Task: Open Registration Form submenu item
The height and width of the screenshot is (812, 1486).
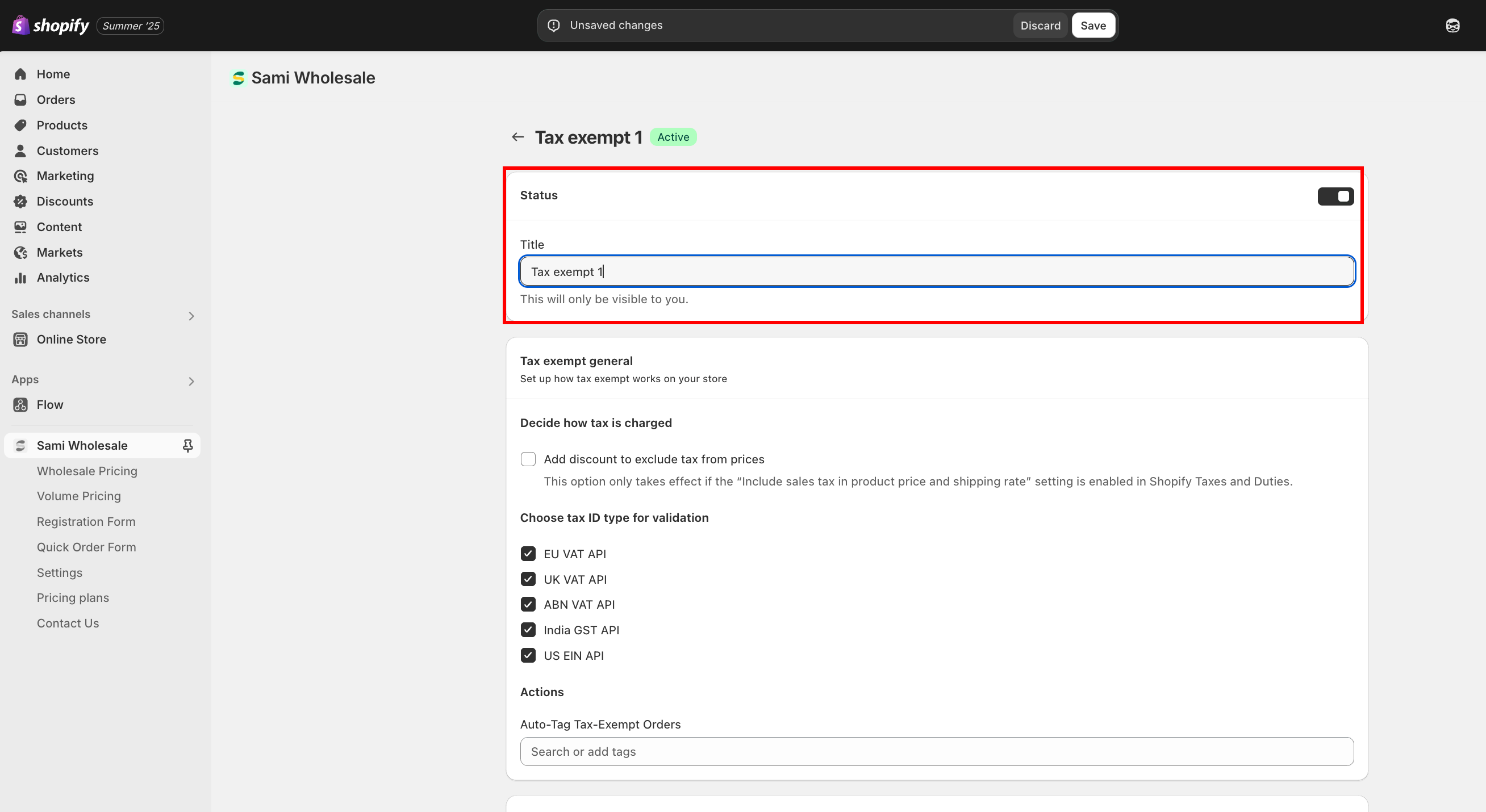Action: click(86, 522)
